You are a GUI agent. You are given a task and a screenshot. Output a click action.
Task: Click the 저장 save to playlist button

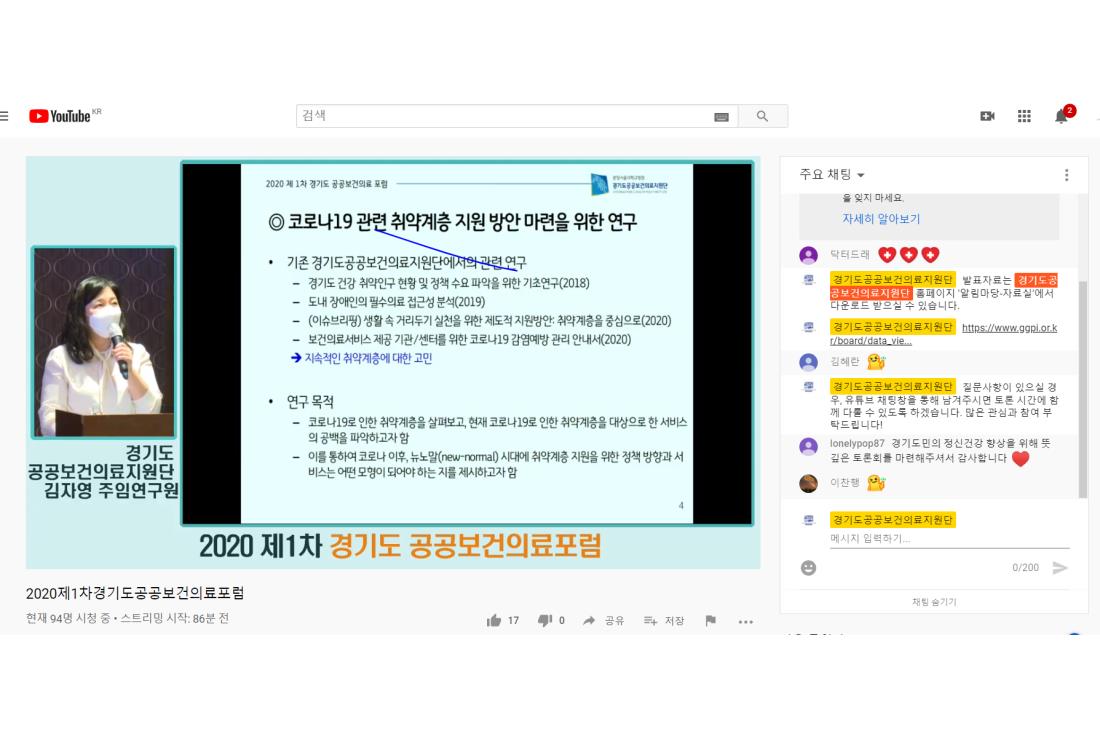point(664,621)
